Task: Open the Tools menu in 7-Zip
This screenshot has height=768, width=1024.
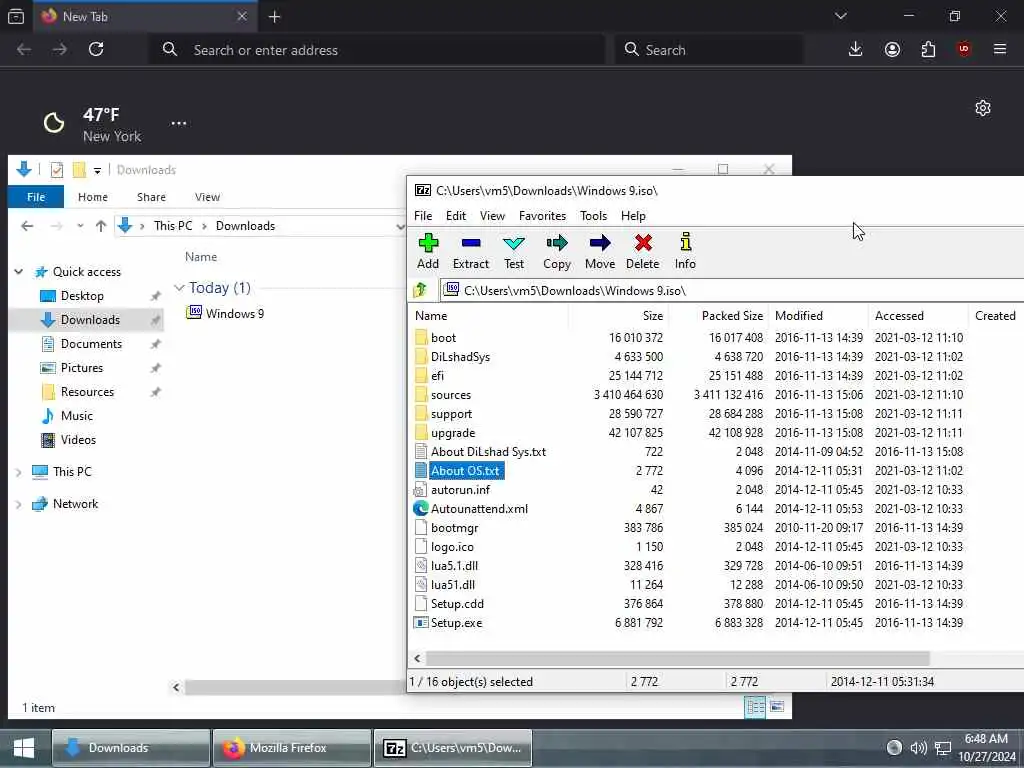Action: click(x=593, y=216)
